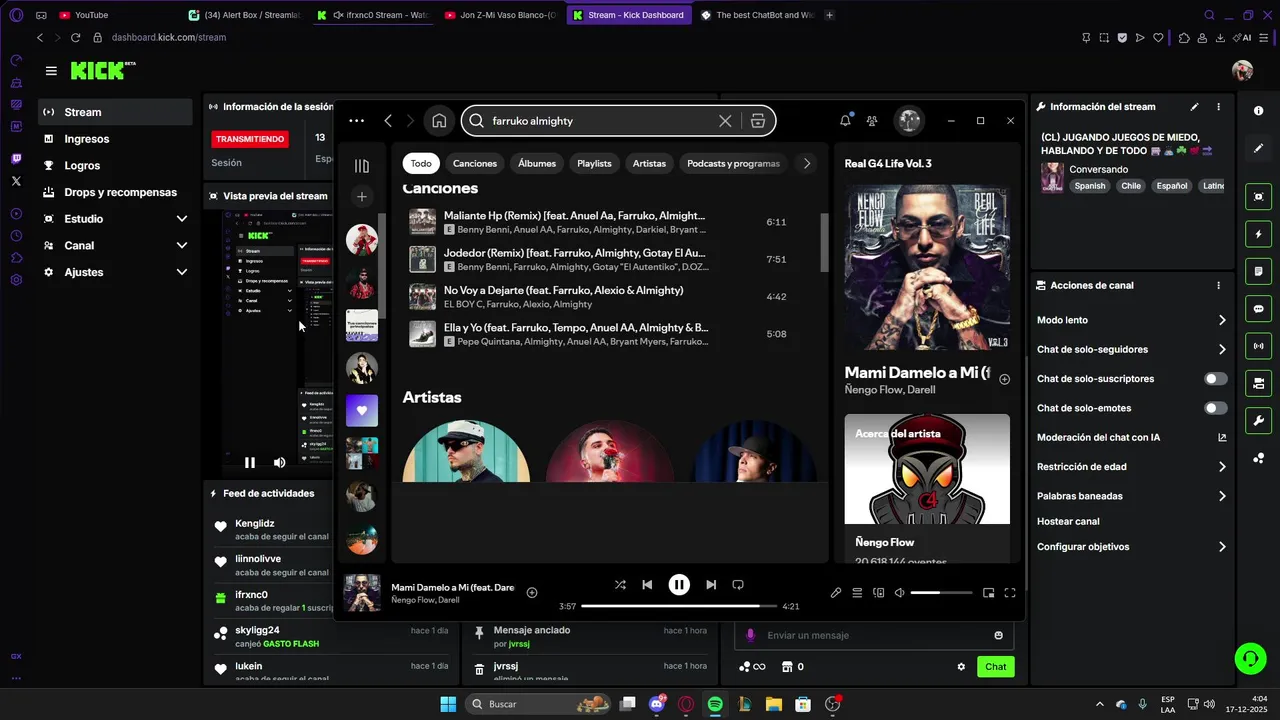This screenshot has height=720, width=1280.
Task: Open Chat de solo-seguidores arrow
Action: pos(1222,350)
